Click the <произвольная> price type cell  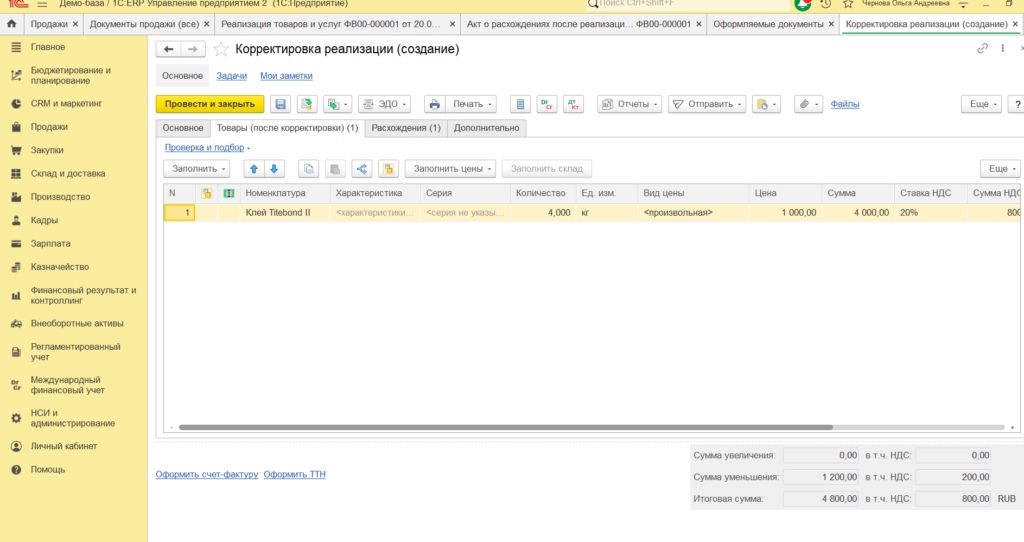click(694, 213)
